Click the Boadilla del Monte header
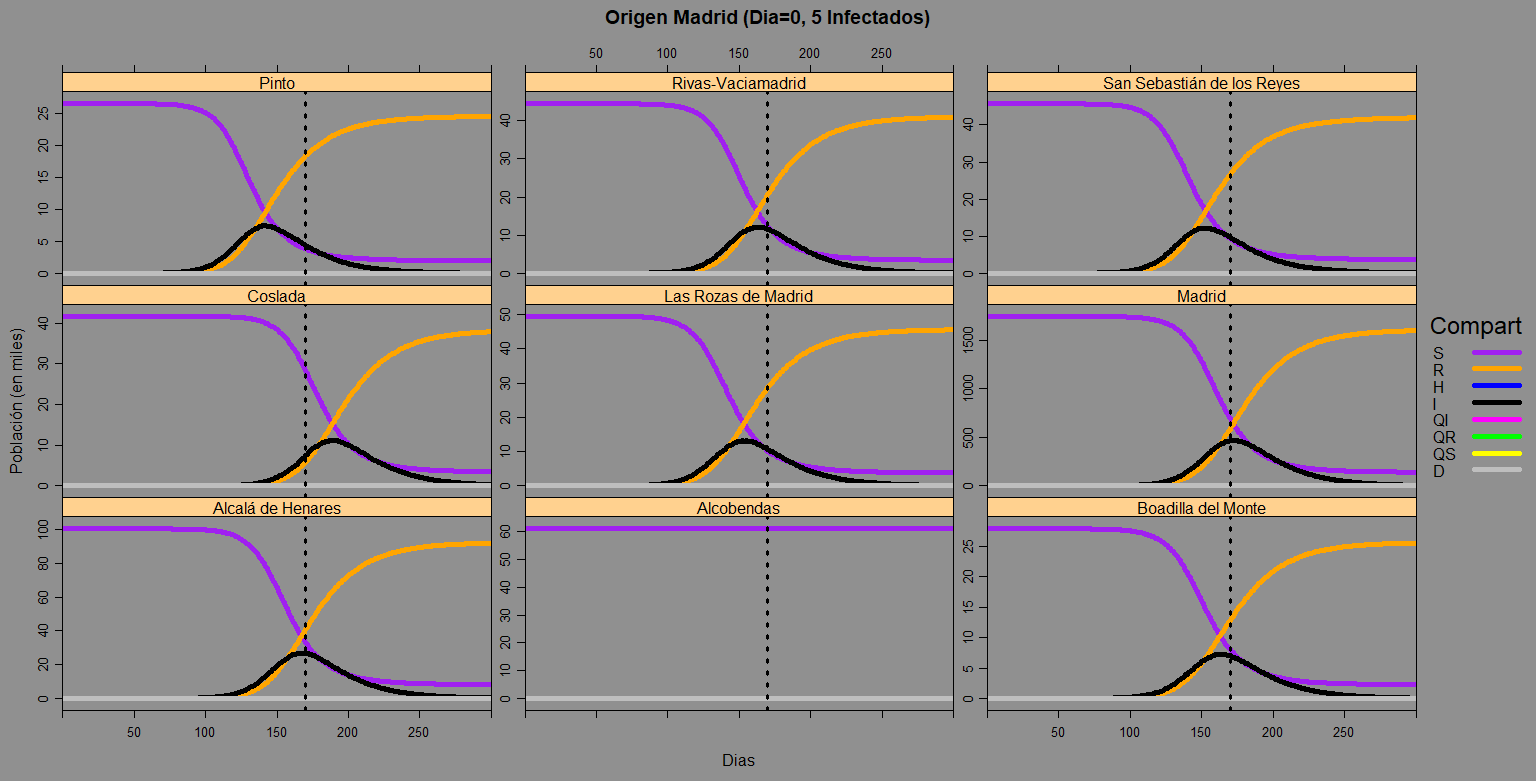Screen dimensions: 1536x781 click(1201, 508)
